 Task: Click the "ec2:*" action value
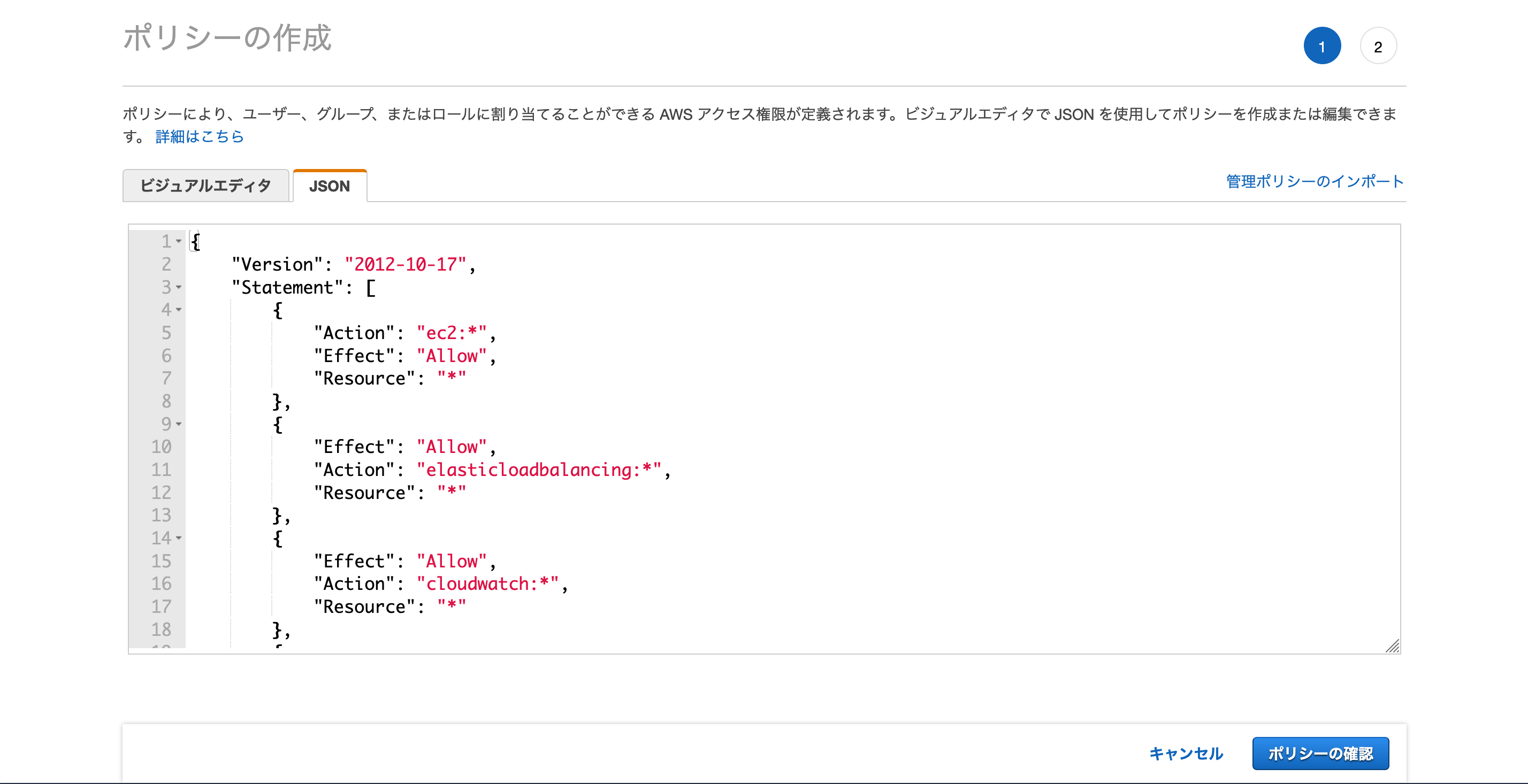(x=452, y=333)
